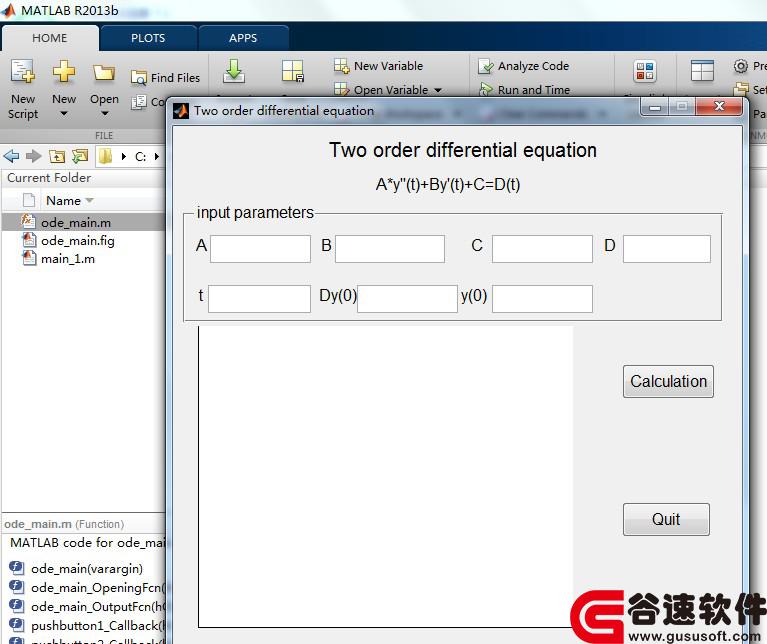Click the New Variable button
The image size is (767, 644).
378,66
